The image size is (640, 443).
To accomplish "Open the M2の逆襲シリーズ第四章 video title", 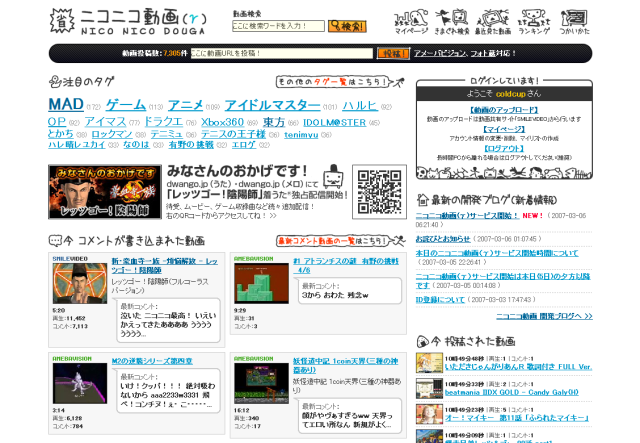I will [x=152, y=361].
